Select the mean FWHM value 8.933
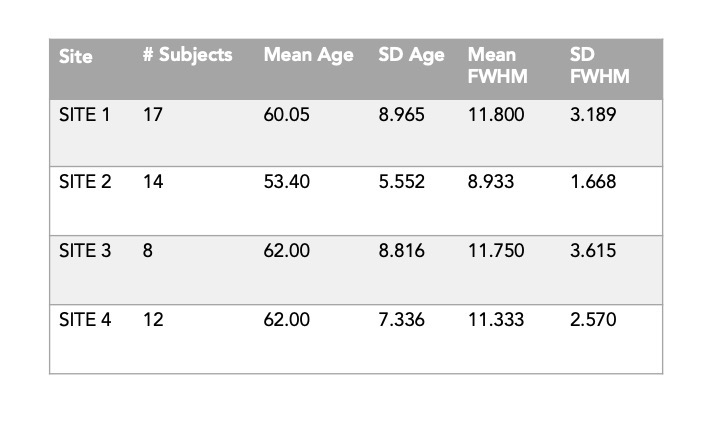 [491, 183]
